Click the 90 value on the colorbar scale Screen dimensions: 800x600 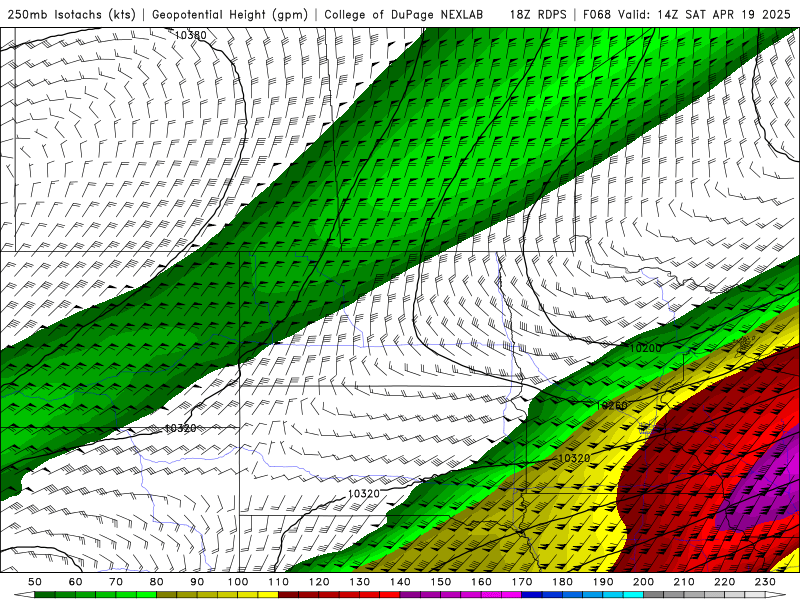(197, 582)
